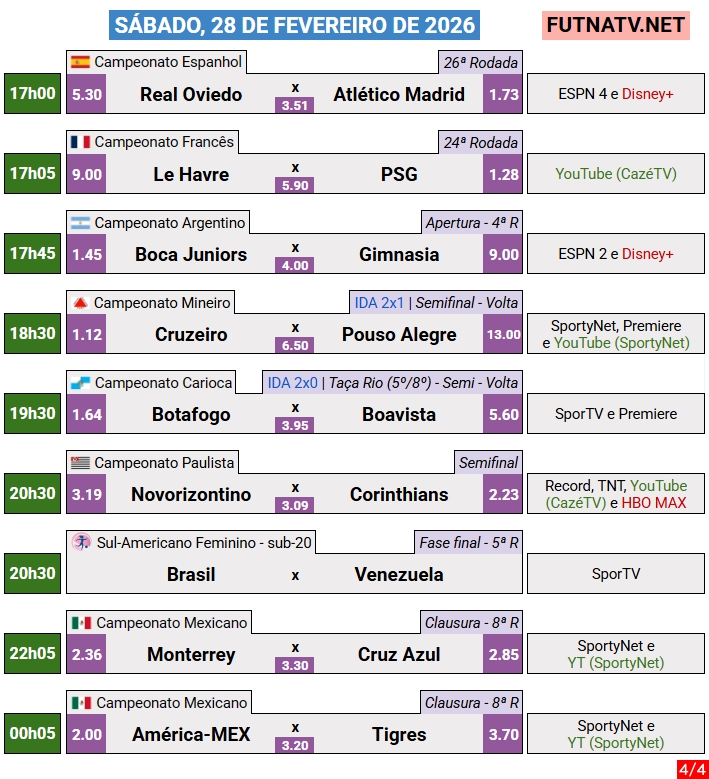The height and width of the screenshot is (779, 709).
Task: Click the Semifinal tag on Campeonato Paulista
Action: [488, 462]
